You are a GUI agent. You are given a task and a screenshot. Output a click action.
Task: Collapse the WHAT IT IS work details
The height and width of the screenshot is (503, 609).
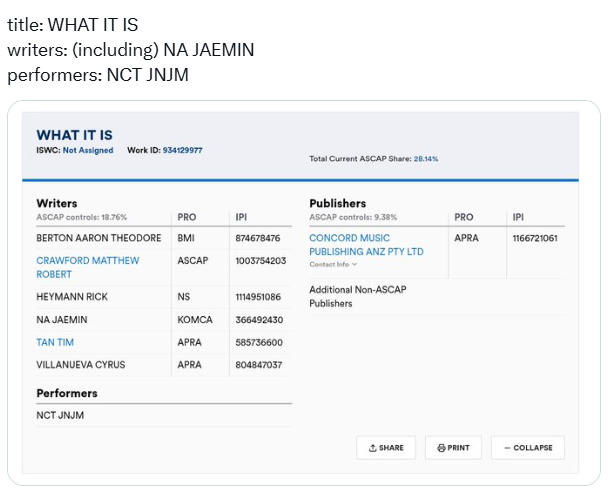[x=528, y=448]
